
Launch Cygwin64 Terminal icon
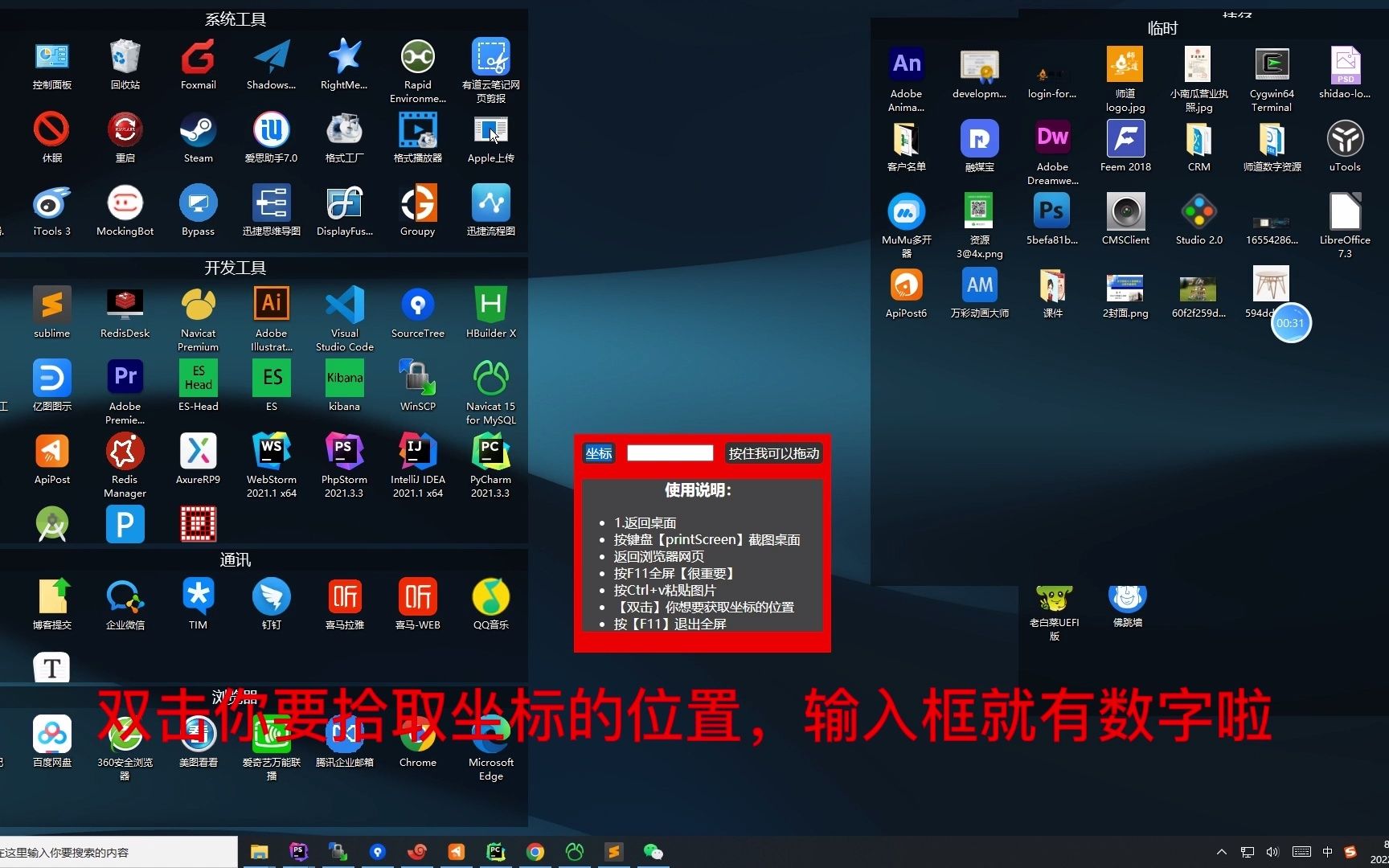1272,80
